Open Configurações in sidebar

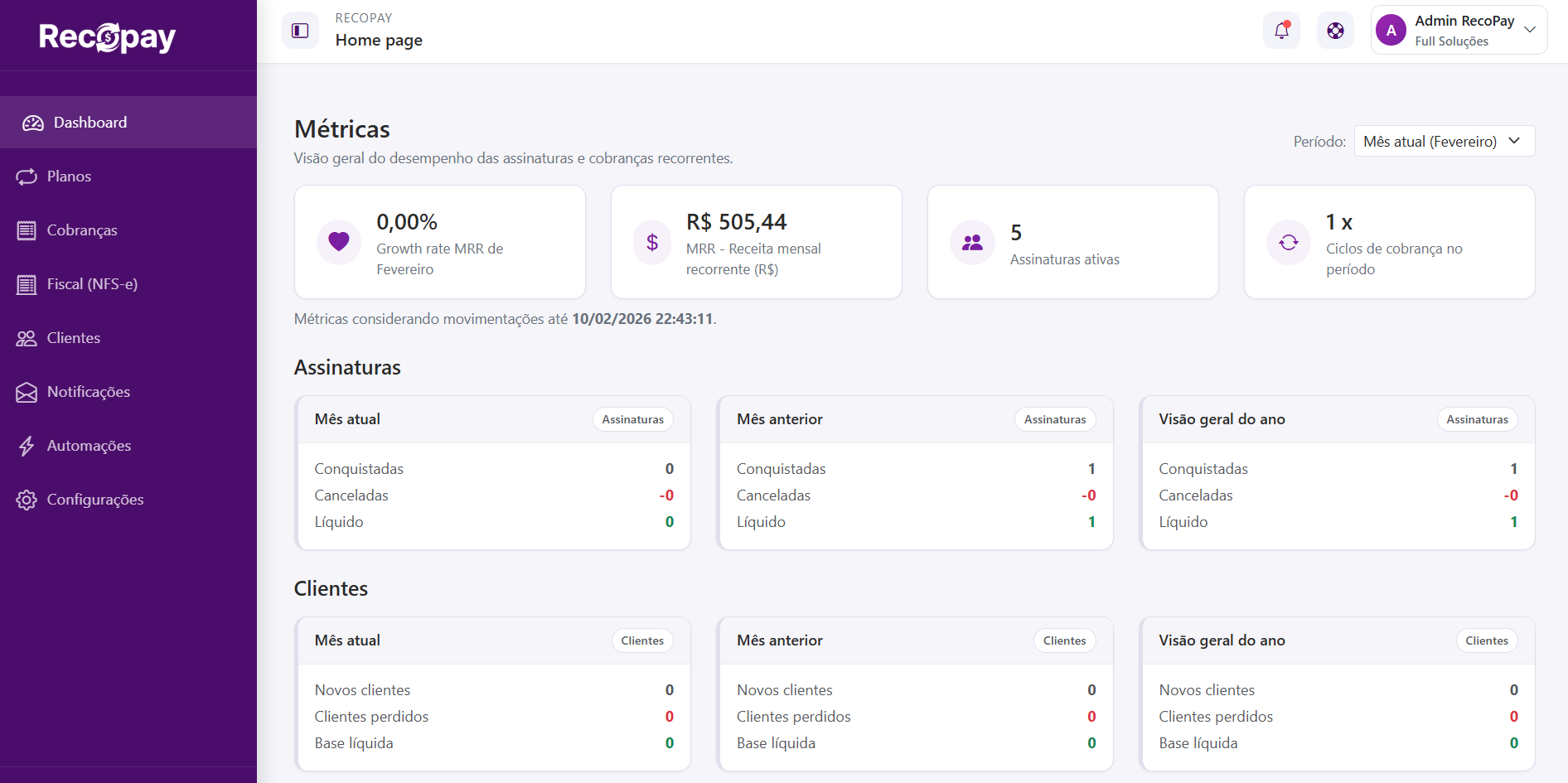click(x=128, y=500)
